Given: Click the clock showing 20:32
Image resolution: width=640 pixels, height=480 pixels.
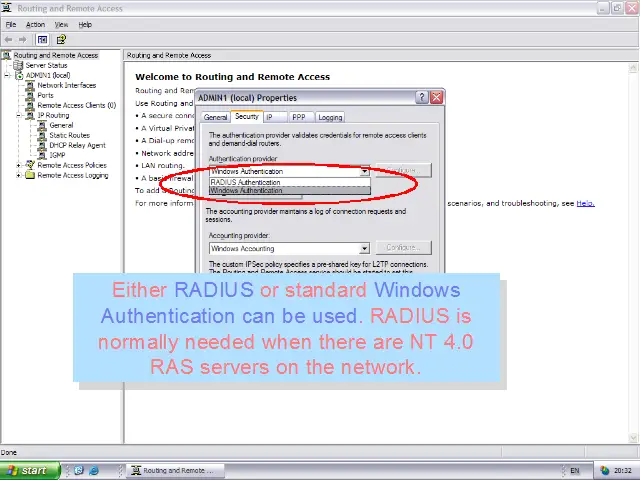Looking at the screenshot, I should click(x=622, y=471).
